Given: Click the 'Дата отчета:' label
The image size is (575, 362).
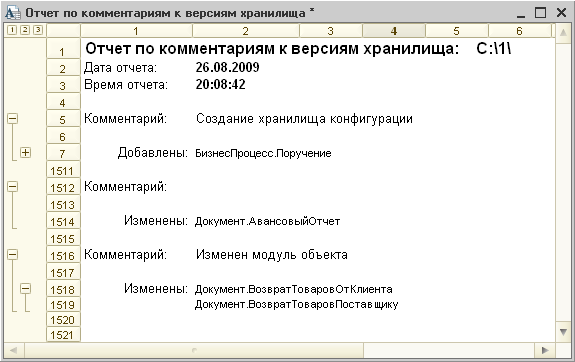Looking at the screenshot, I should tap(120, 68).
